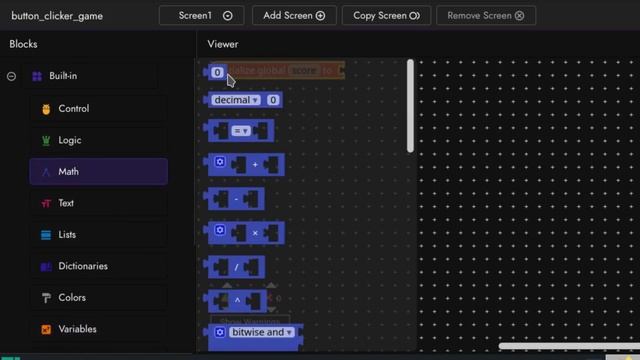Click the Control category icon
The width and height of the screenshot is (640, 360).
(46, 109)
